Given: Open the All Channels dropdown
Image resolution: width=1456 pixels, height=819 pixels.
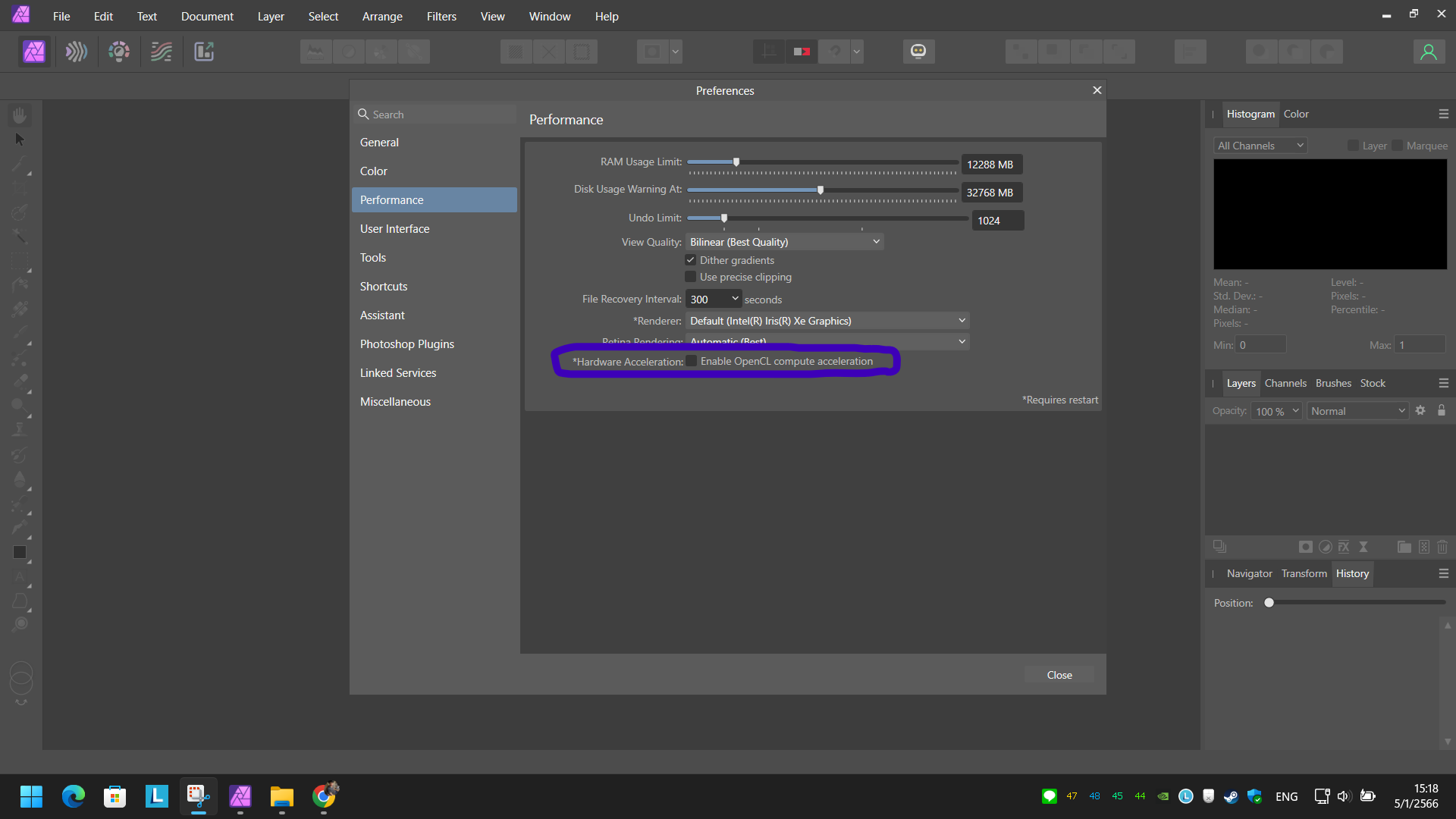Looking at the screenshot, I should click(1260, 146).
